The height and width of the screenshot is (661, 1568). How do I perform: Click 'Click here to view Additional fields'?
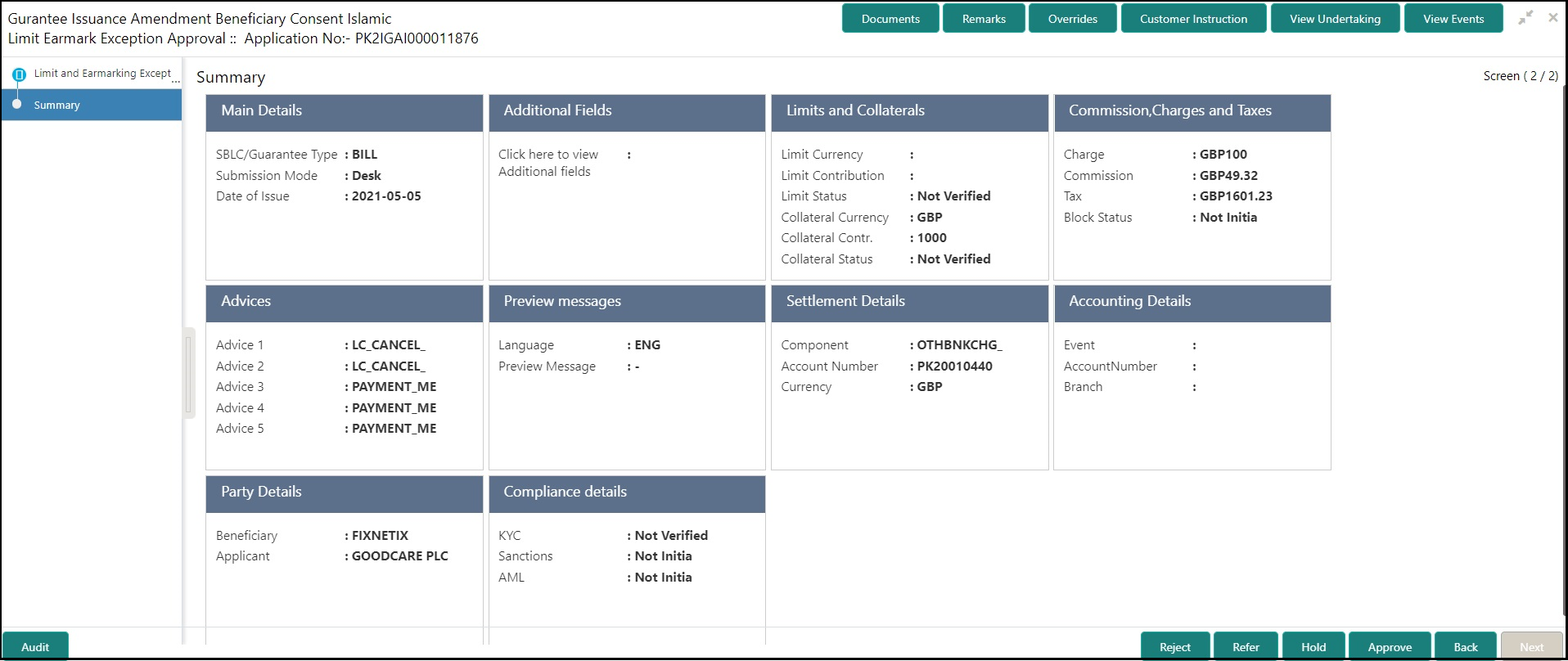(548, 163)
